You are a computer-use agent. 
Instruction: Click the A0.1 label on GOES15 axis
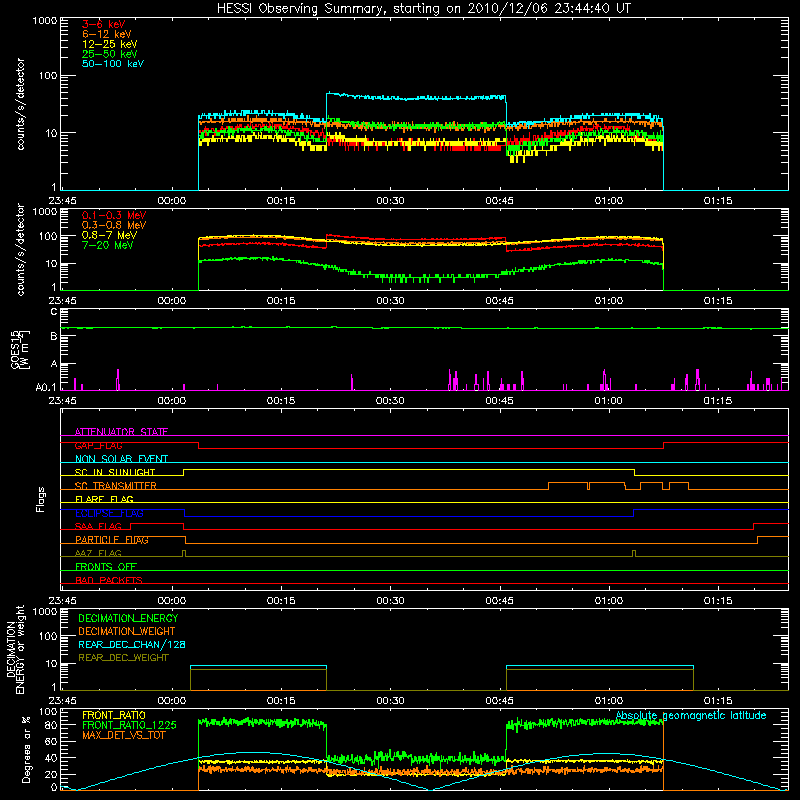pos(45,387)
